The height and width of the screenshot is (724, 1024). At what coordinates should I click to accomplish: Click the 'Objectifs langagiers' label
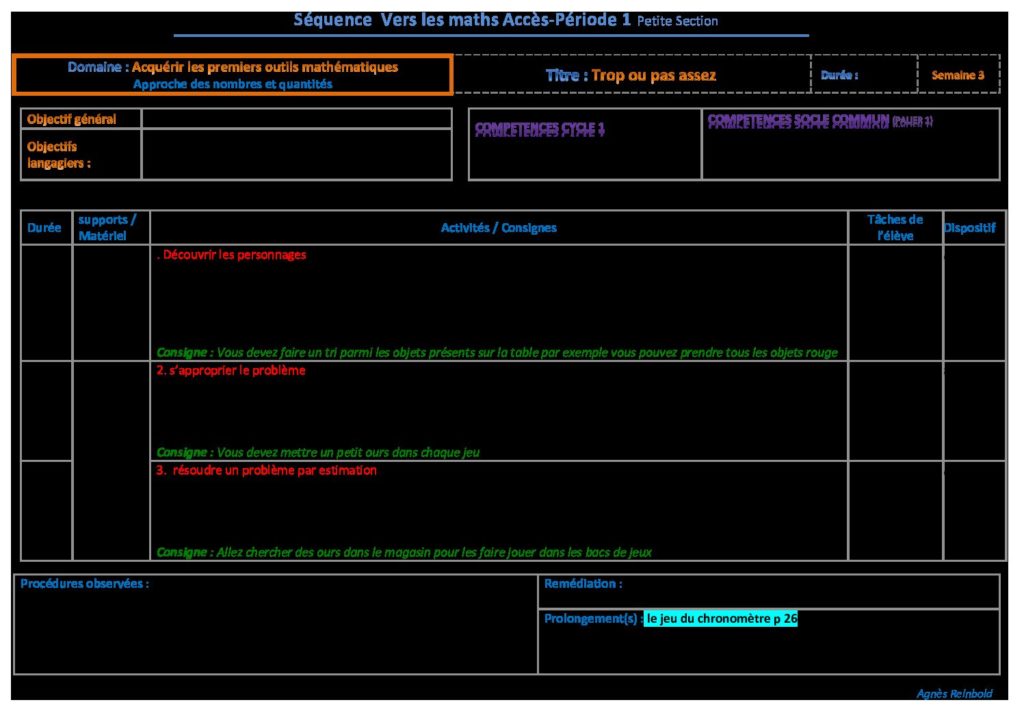(60, 154)
